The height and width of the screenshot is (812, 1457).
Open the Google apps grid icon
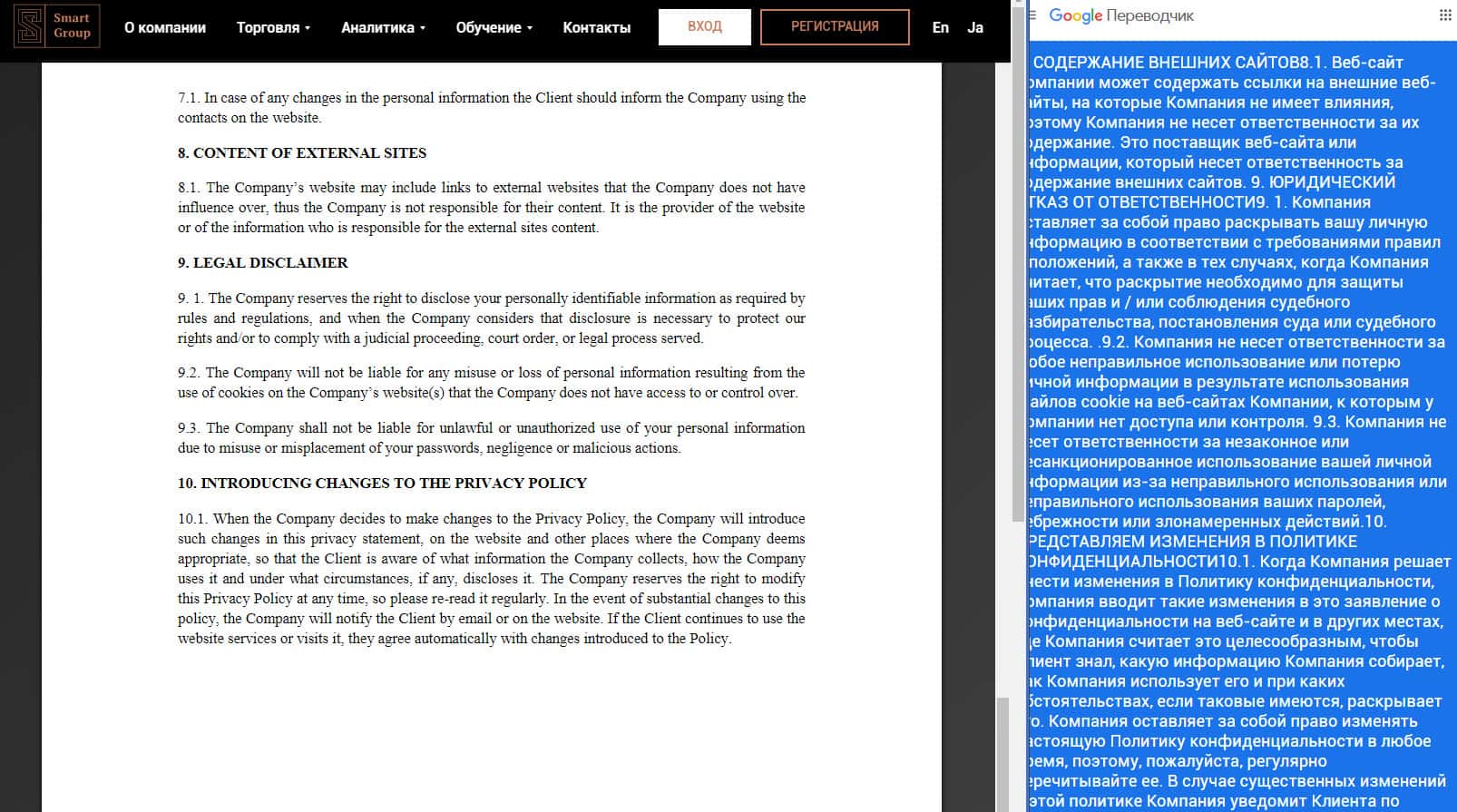click(x=1445, y=15)
